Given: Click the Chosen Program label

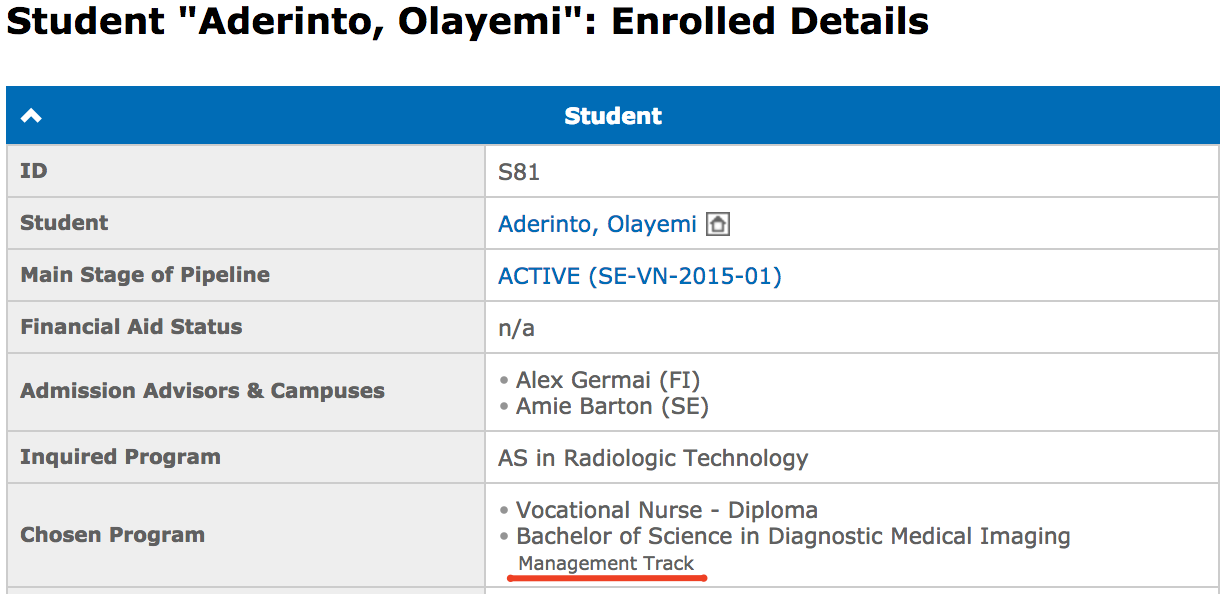Looking at the screenshot, I should click(x=112, y=535).
